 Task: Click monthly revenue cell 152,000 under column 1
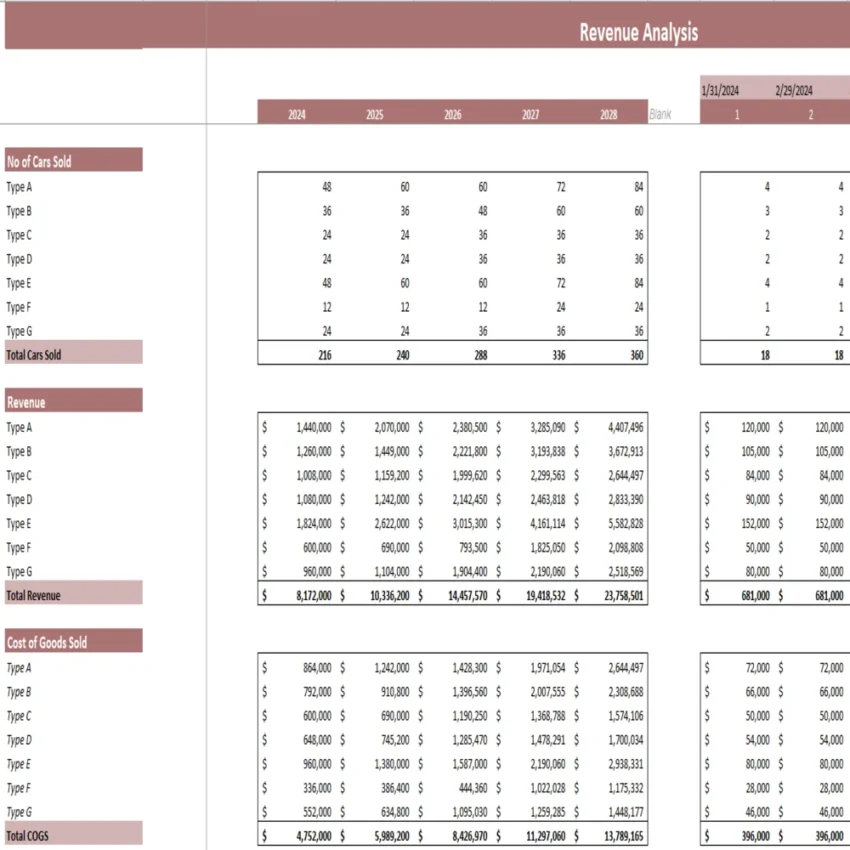click(756, 524)
